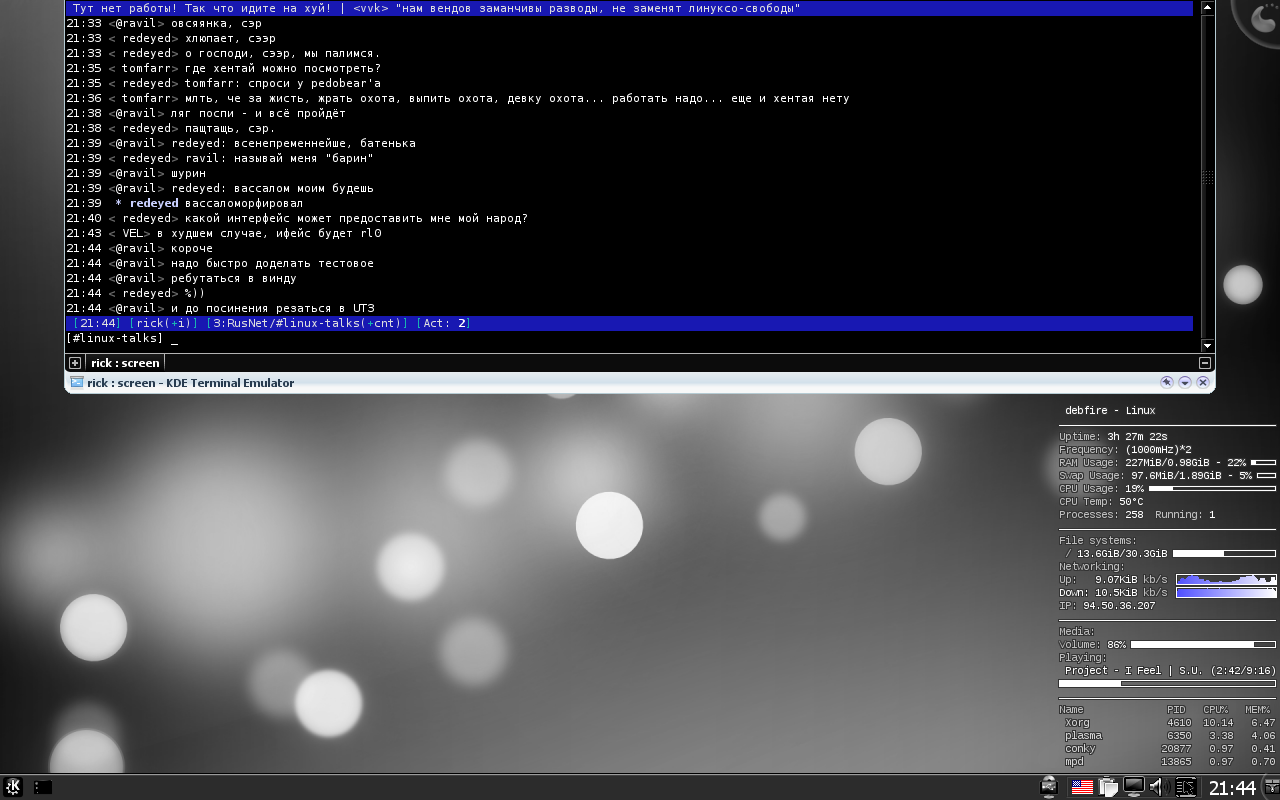Select the 'rick : screen' tab

pos(125,363)
